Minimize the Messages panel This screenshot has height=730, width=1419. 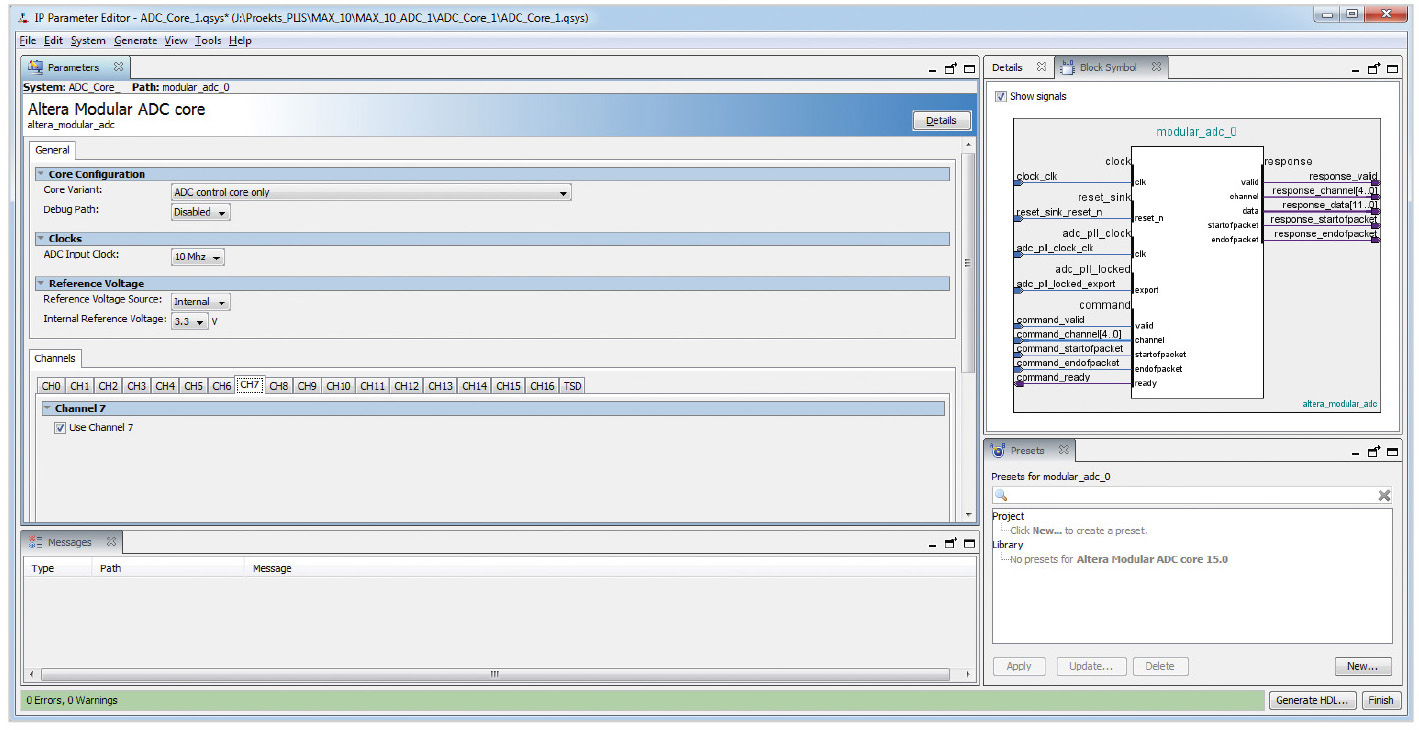[x=930, y=543]
